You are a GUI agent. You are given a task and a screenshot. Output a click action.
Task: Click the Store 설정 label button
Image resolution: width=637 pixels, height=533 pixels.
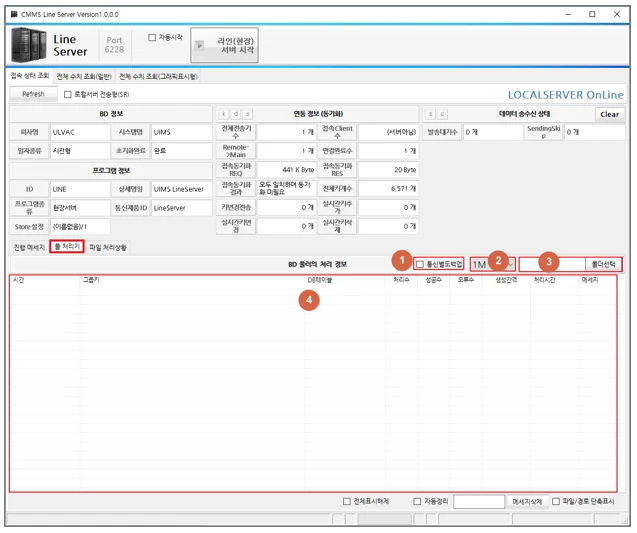(29, 227)
